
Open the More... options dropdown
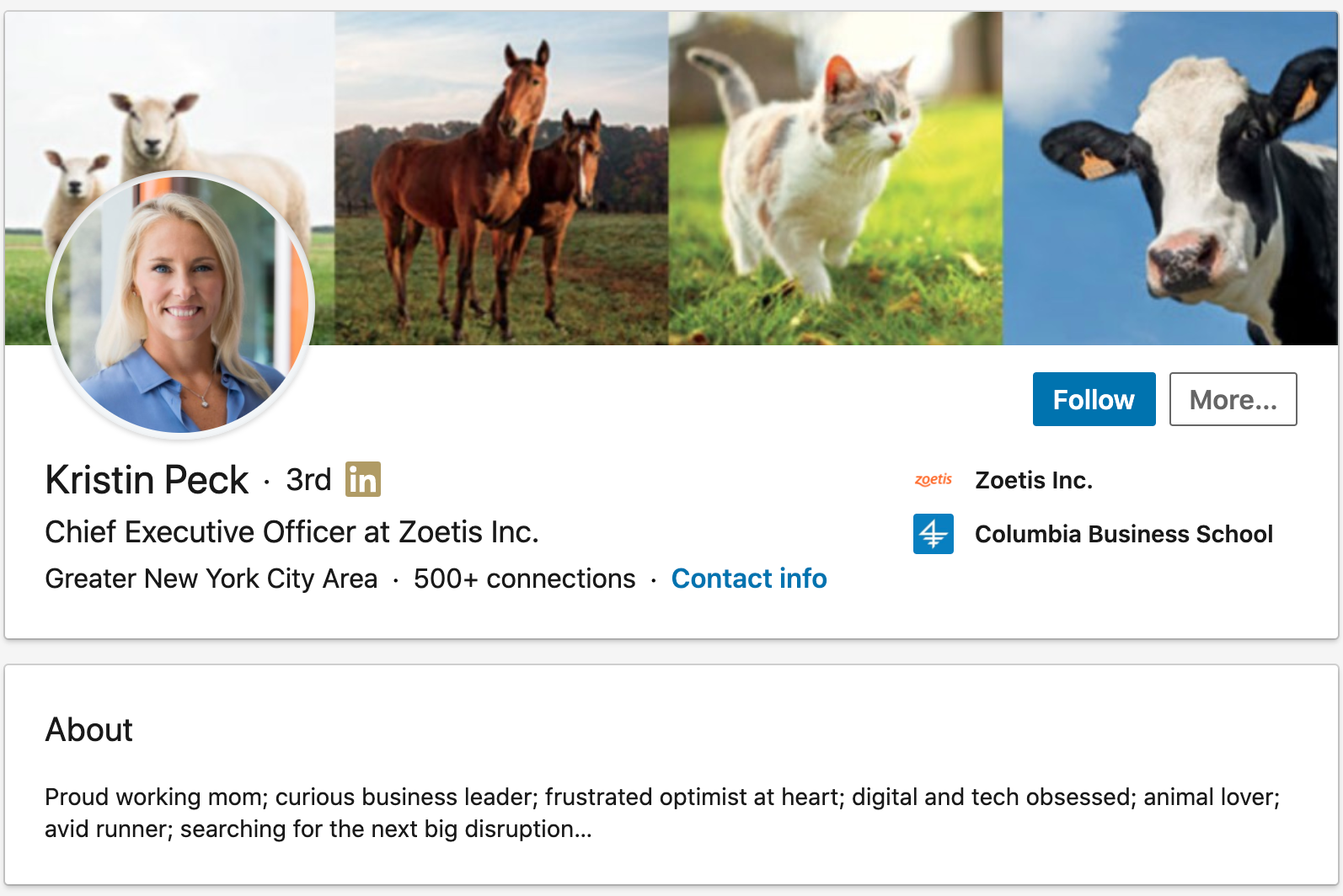click(1233, 399)
